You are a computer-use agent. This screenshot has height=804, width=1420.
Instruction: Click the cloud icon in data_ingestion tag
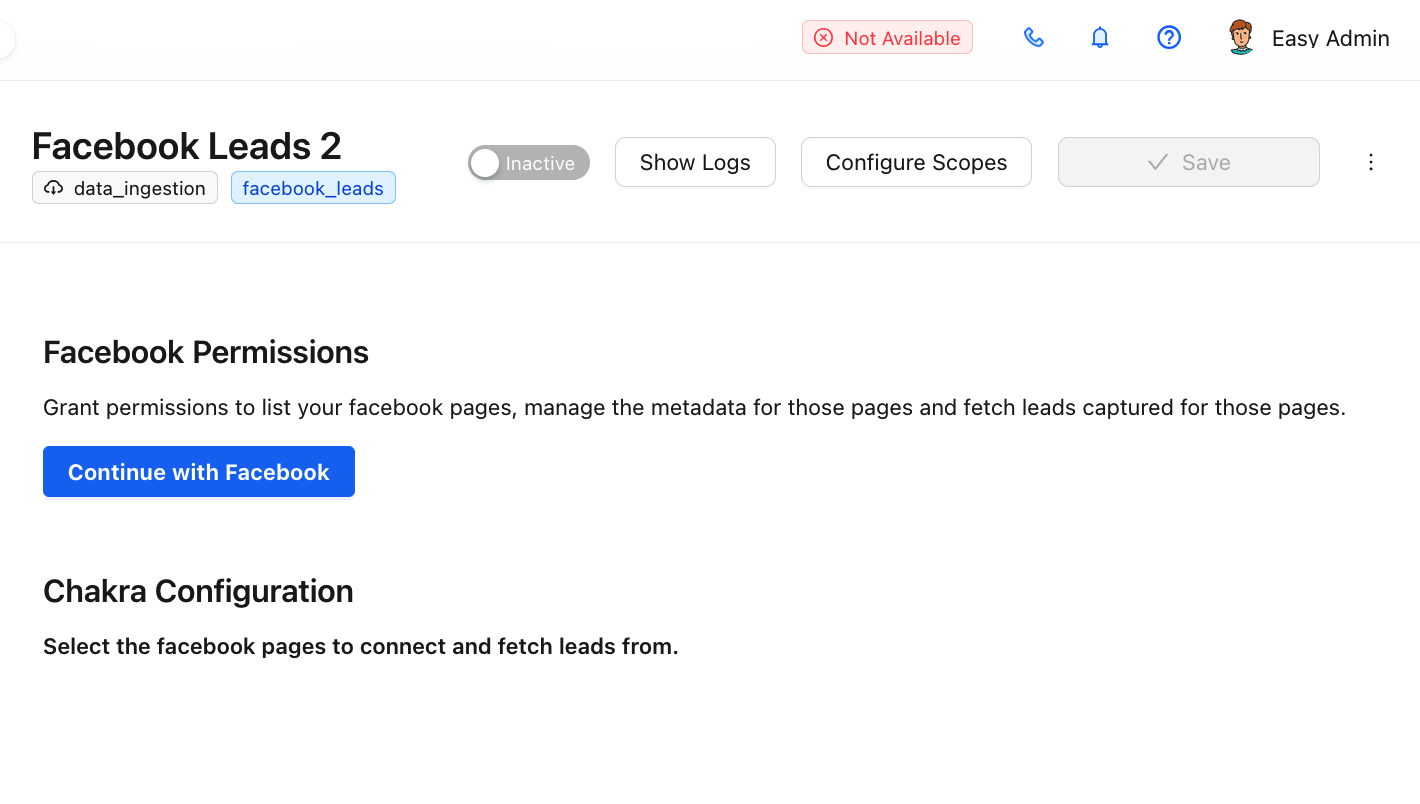pyautogui.click(x=54, y=188)
